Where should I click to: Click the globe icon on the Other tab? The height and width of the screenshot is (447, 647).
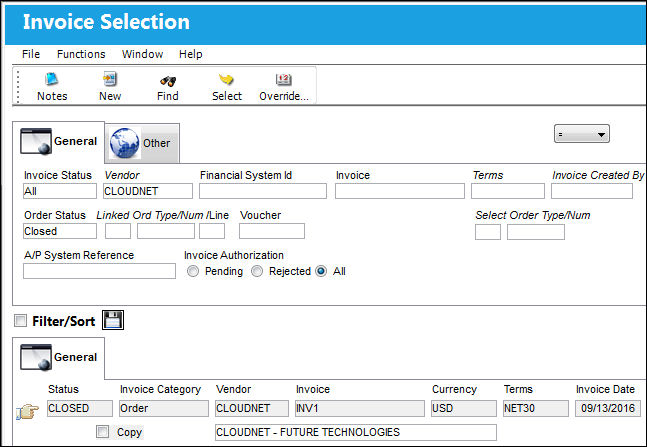(124, 143)
